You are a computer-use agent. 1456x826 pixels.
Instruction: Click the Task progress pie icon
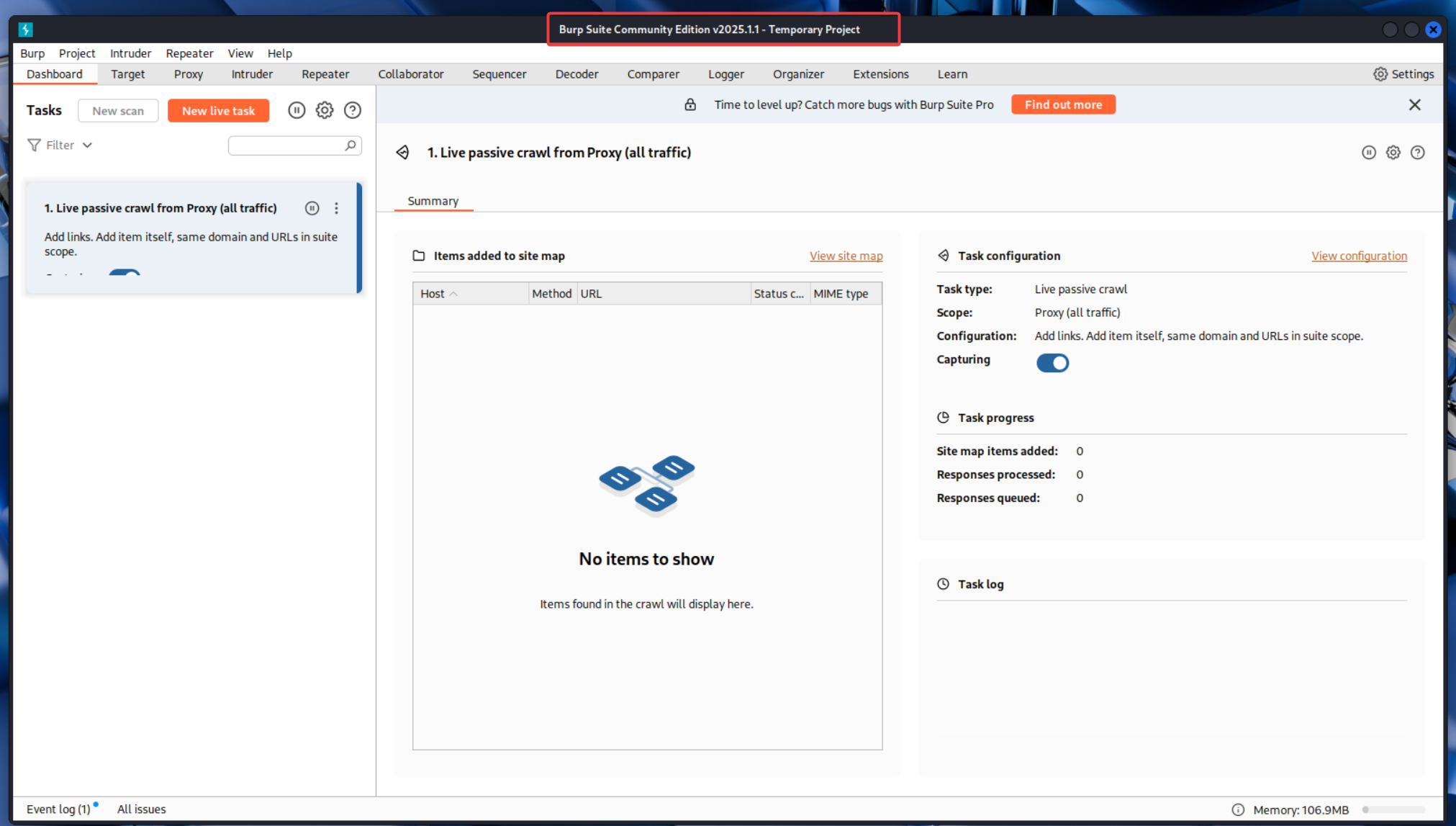(944, 418)
